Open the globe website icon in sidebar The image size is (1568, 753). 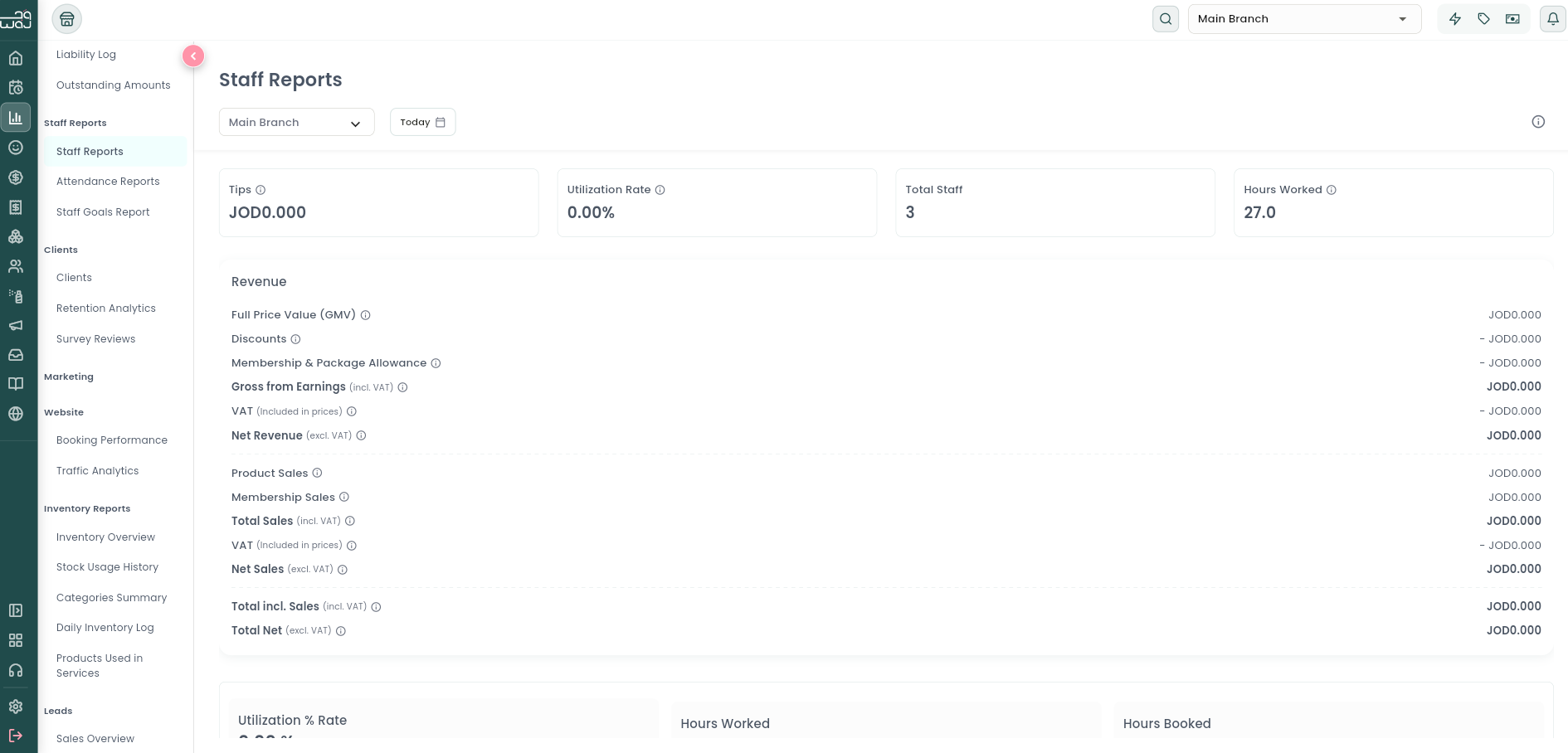[16, 414]
